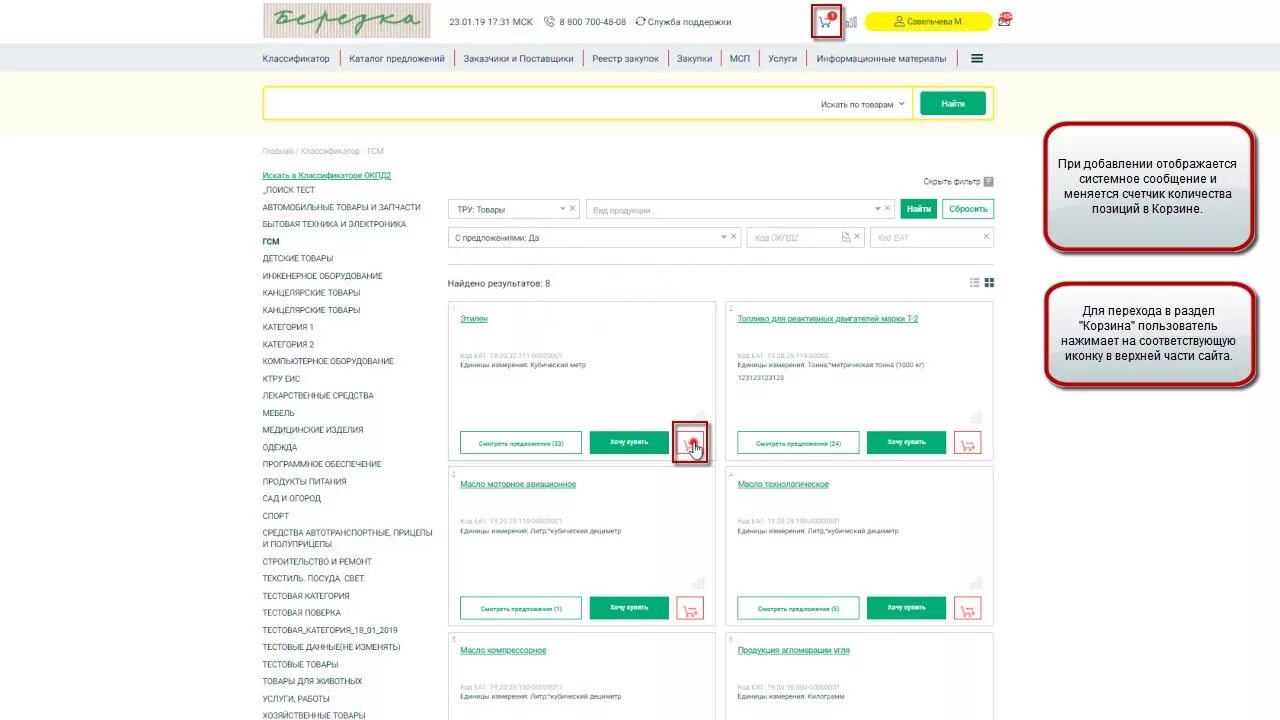Image resolution: width=1280 pixels, height=720 pixels.
Task: Click Смотреть предложения (1) for Масло моторное
Action: [x=521, y=608]
